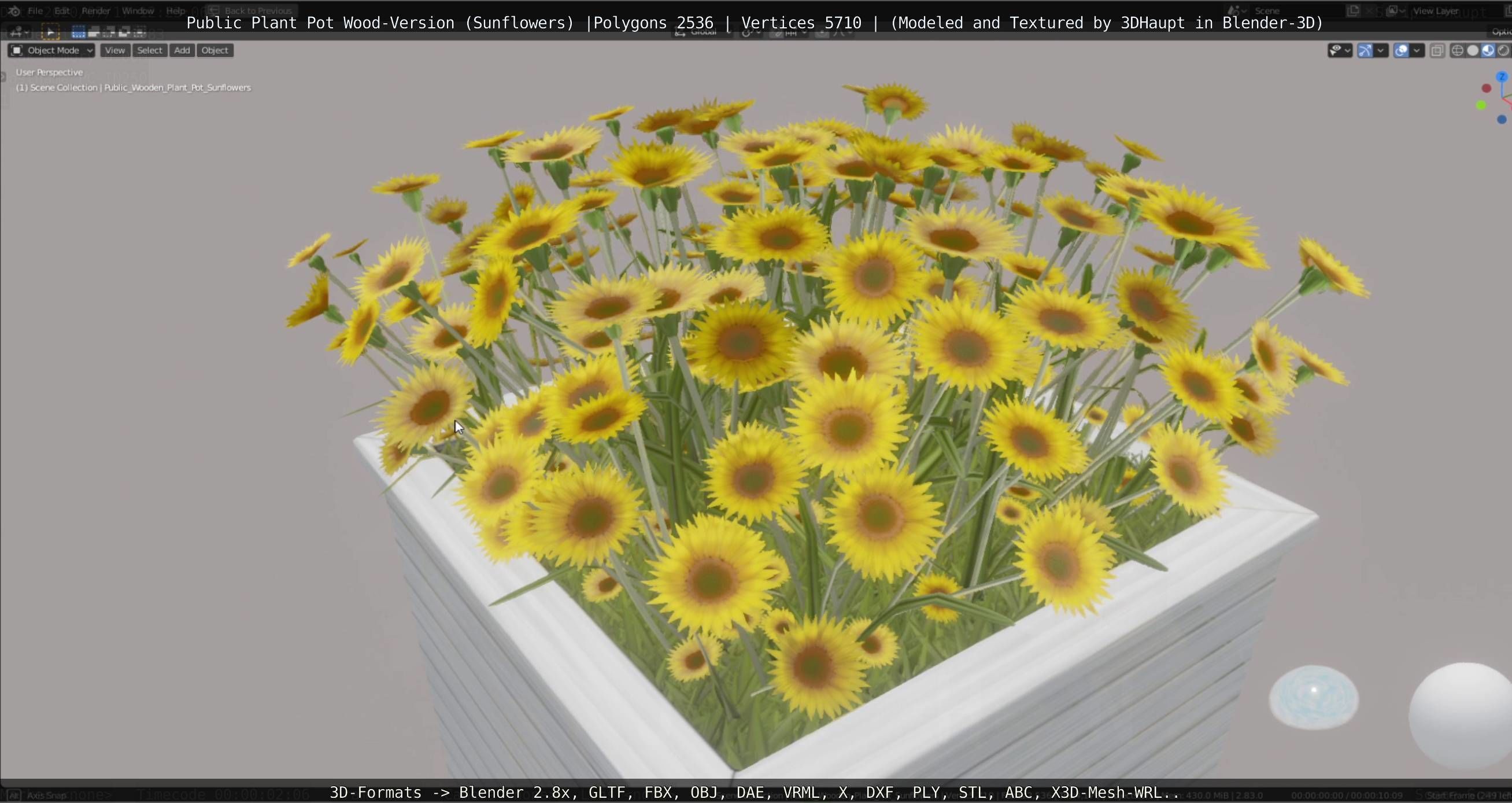
Task: Open the Render menu
Action: coord(95,10)
